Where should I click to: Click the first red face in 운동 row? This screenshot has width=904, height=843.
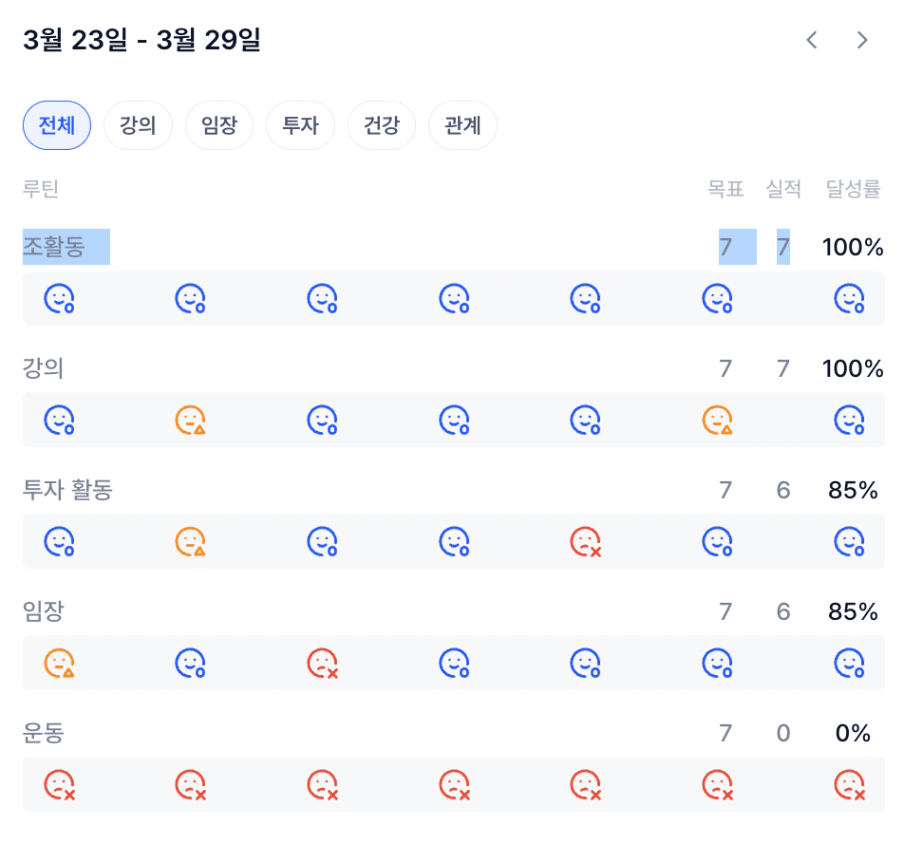click(x=59, y=785)
